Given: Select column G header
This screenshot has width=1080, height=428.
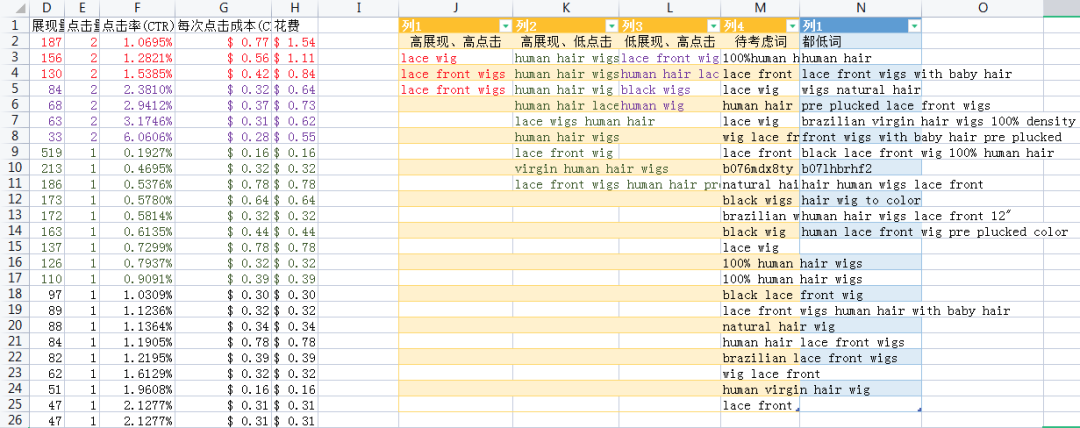Looking at the screenshot, I should point(224,8).
